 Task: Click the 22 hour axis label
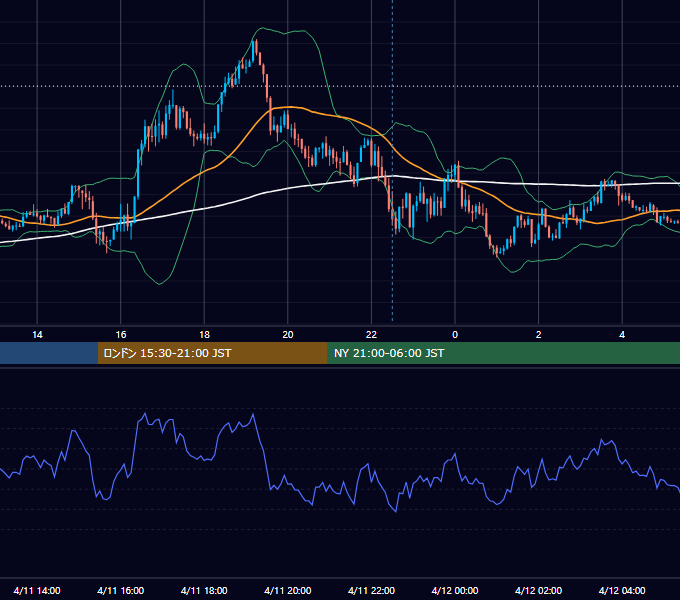point(371,335)
